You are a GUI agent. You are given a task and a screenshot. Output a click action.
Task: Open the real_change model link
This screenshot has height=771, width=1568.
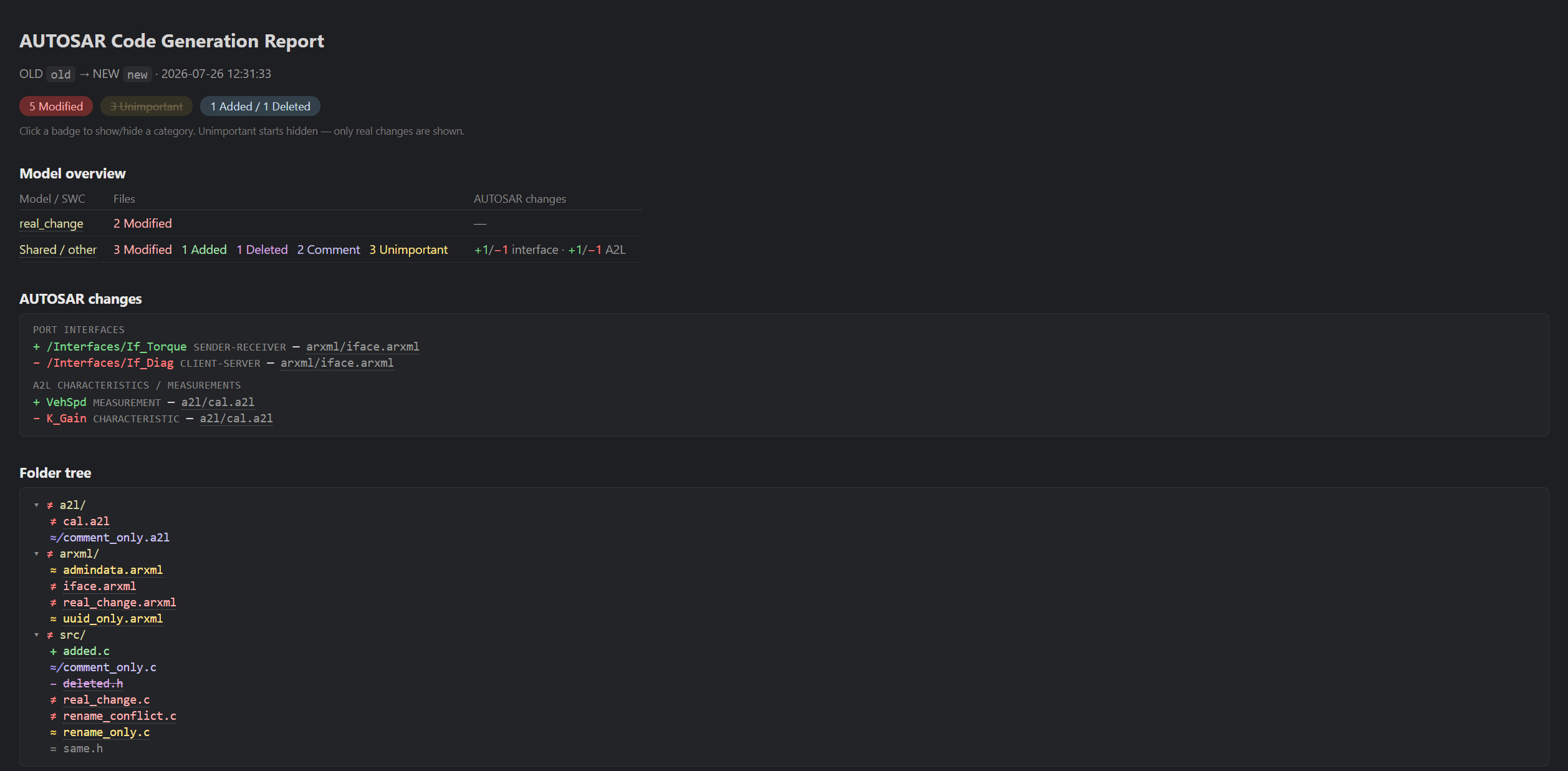tap(51, 223)
